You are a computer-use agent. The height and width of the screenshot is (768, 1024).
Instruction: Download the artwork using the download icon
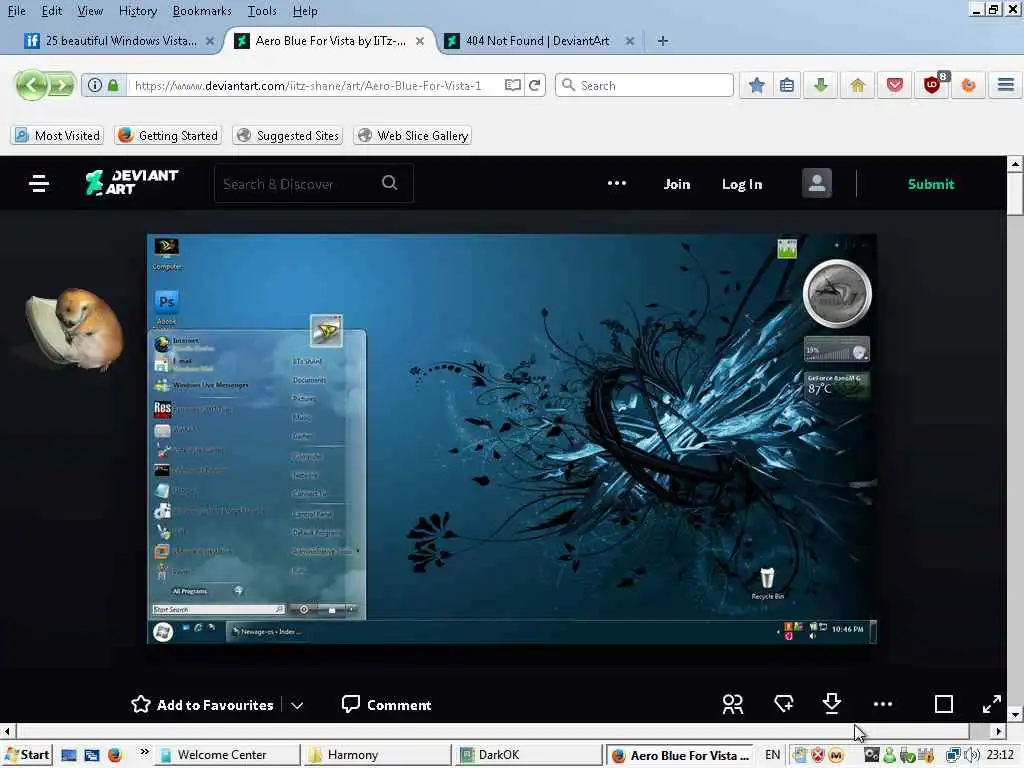pos(831,704)
